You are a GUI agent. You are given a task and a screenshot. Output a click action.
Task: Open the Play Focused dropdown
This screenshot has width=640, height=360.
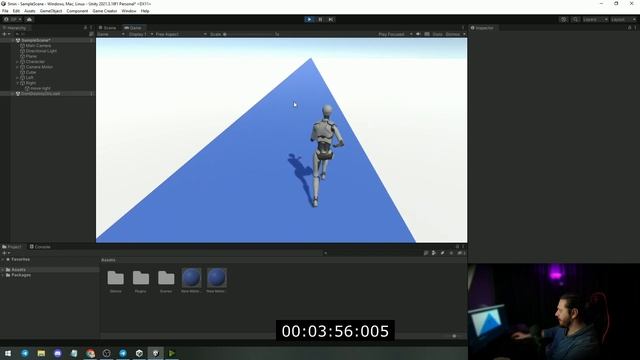pos(395,34)
